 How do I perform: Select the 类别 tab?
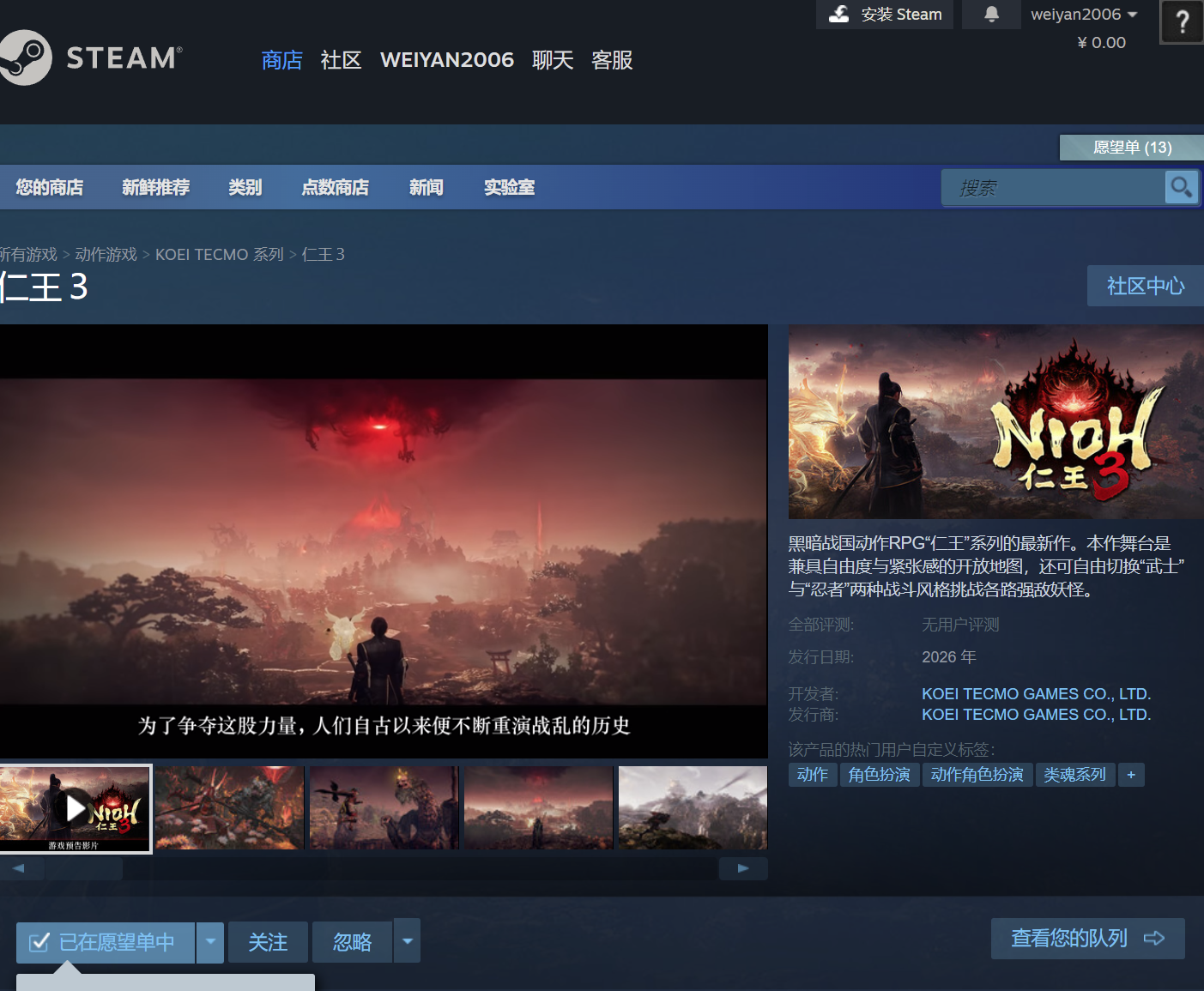pos(245,187)
